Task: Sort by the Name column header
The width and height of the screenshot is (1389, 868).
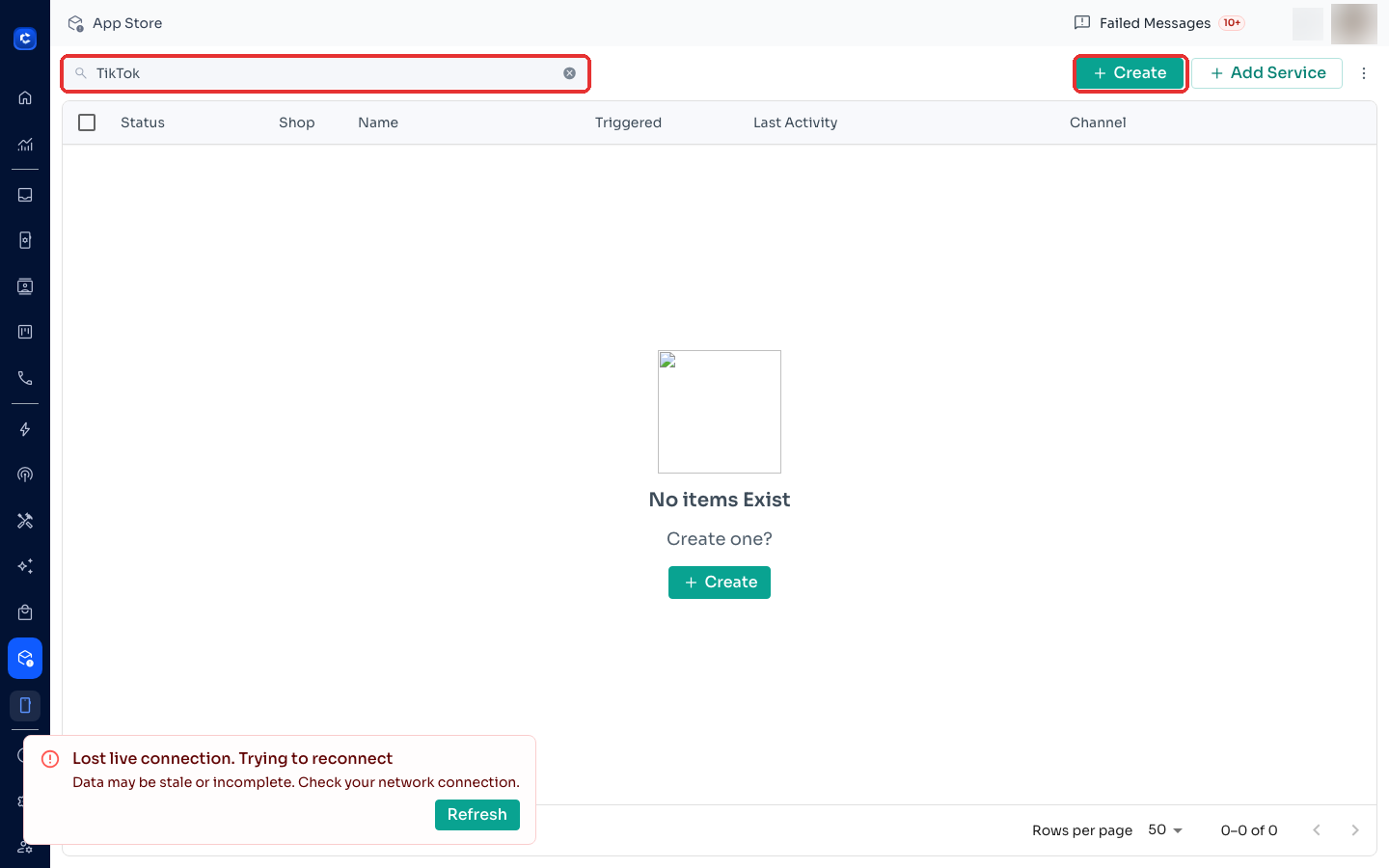Action: pyautogui.click(x=378, y=122)
